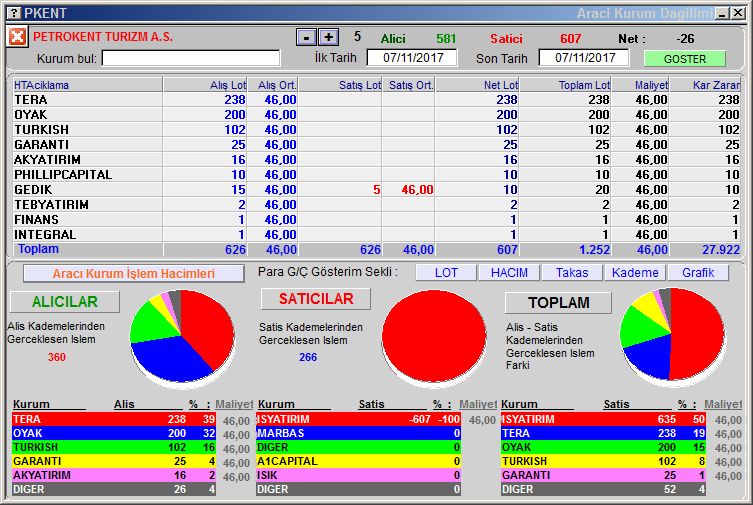Sort by Maliyet column header in top table

[x=641, y=85]
